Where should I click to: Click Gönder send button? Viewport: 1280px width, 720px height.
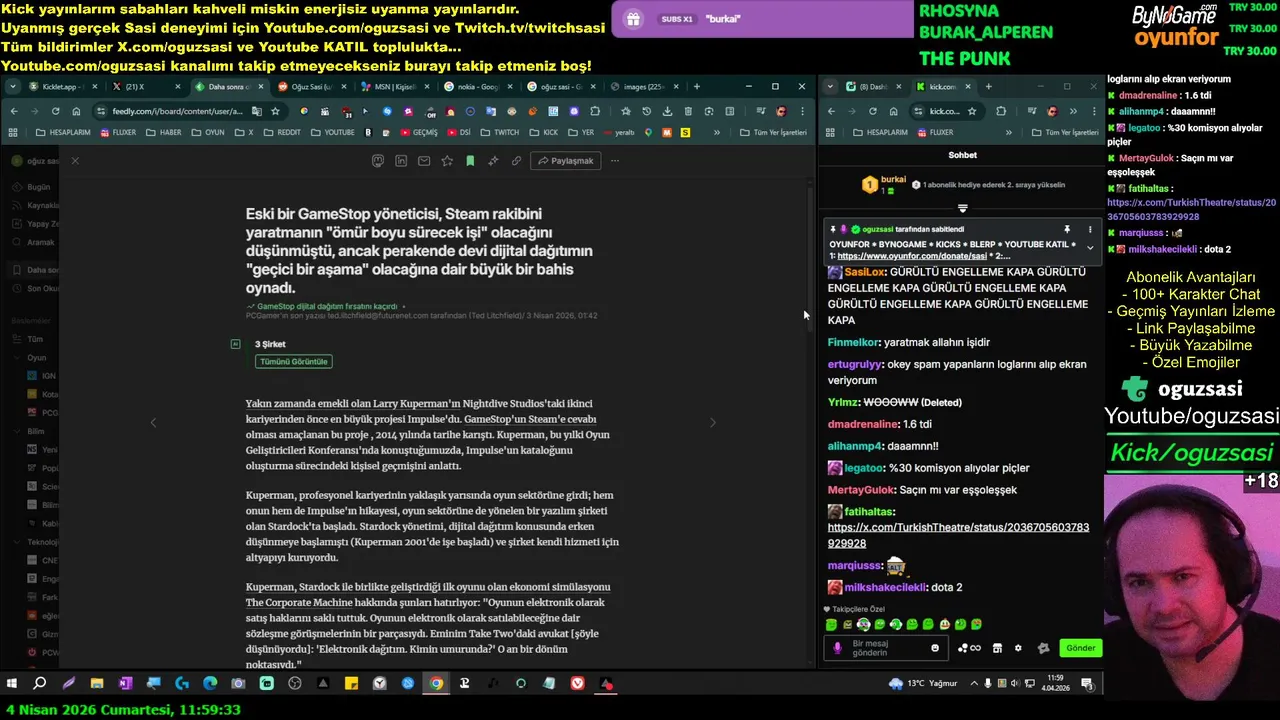click(1080, 648)
